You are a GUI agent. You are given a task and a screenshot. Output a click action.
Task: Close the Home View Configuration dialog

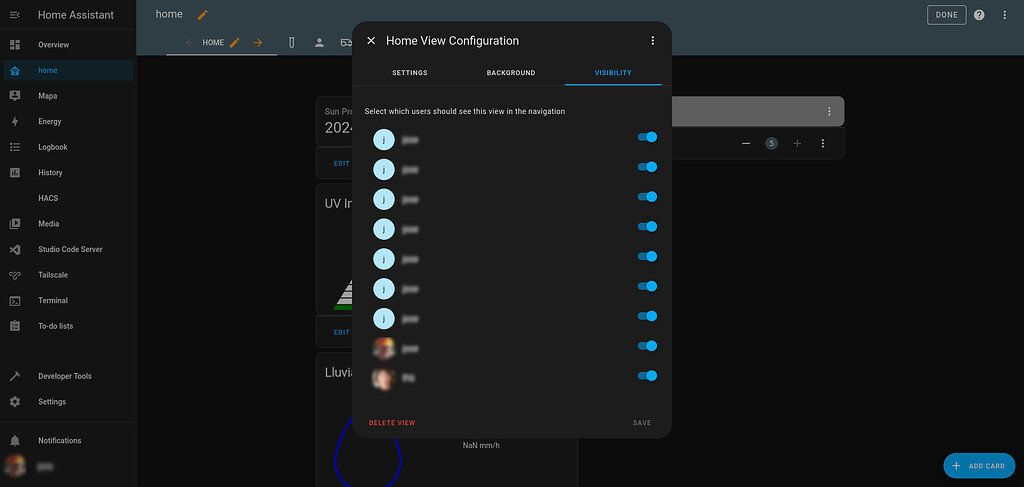(371, 40)
